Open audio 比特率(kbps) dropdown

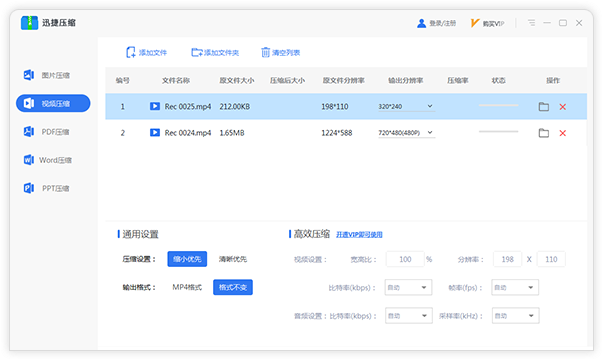tap(408, 316)
